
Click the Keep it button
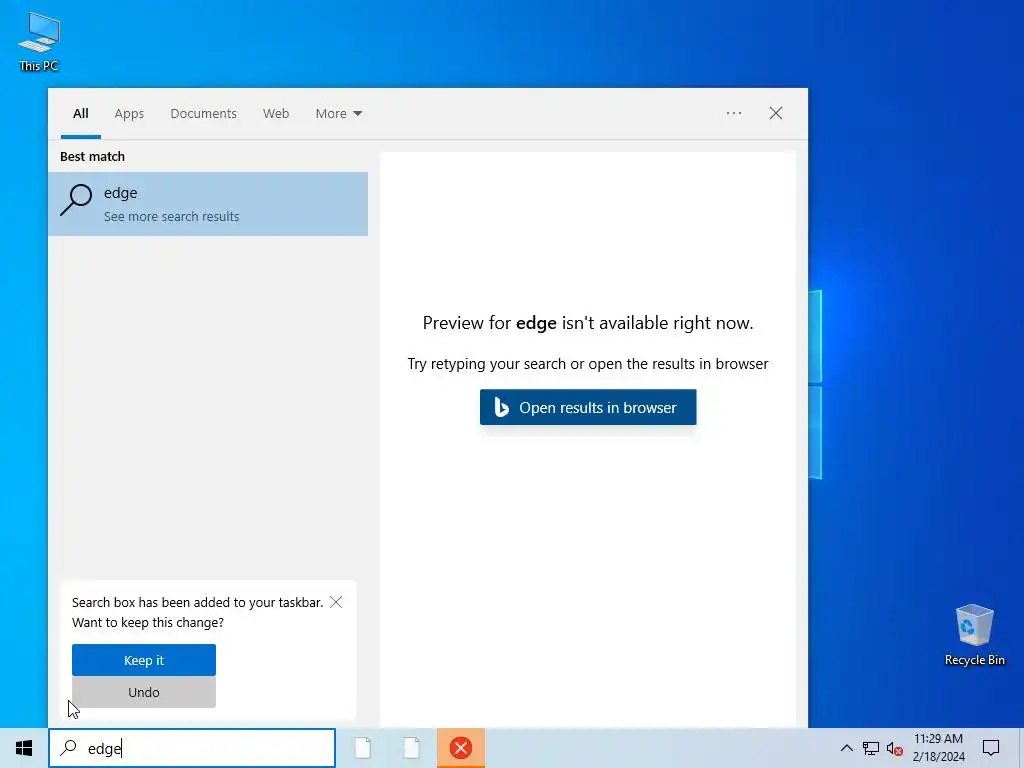coord(144,660)
